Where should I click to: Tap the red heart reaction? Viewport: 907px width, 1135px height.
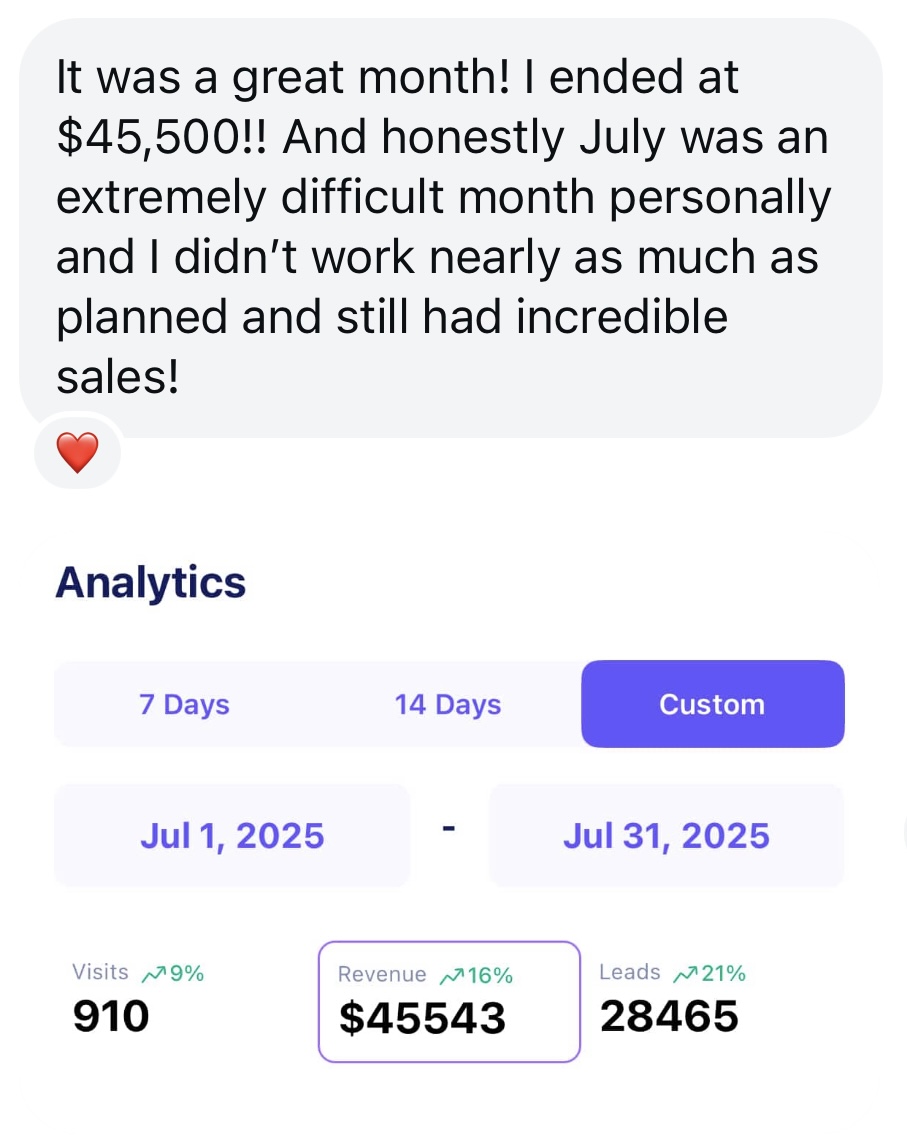click(77, 453)
